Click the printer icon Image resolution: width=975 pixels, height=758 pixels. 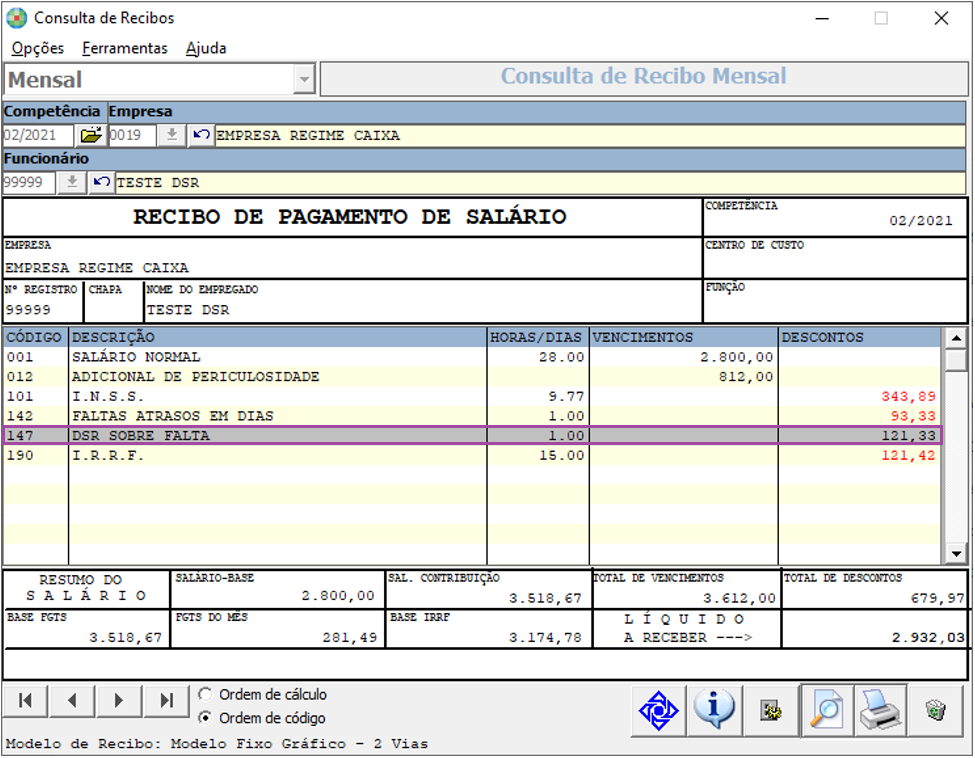click(x=880, y=710)
